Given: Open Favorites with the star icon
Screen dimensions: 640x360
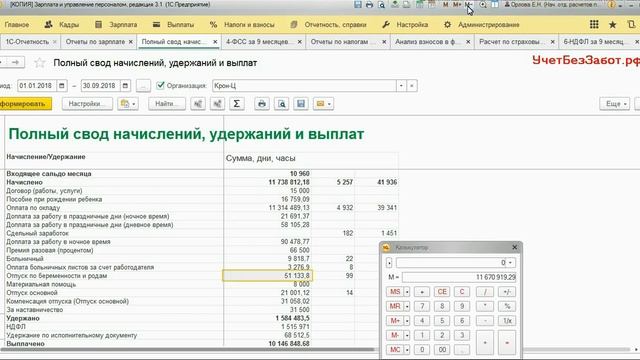Looking at the screenshot, I should (613, 24).
